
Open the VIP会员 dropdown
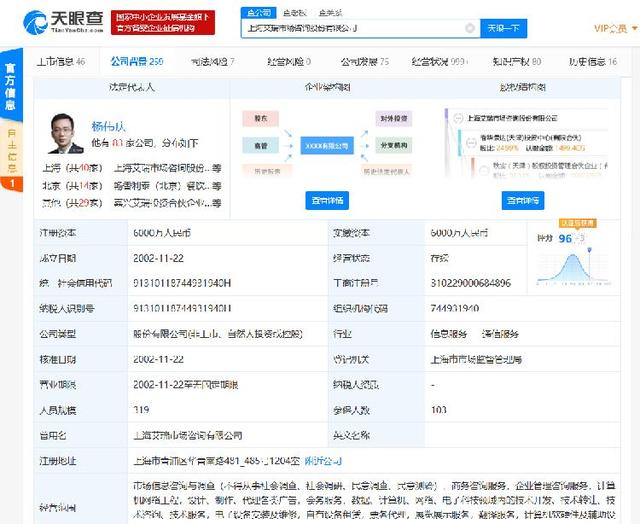click(x=615, y=28)
